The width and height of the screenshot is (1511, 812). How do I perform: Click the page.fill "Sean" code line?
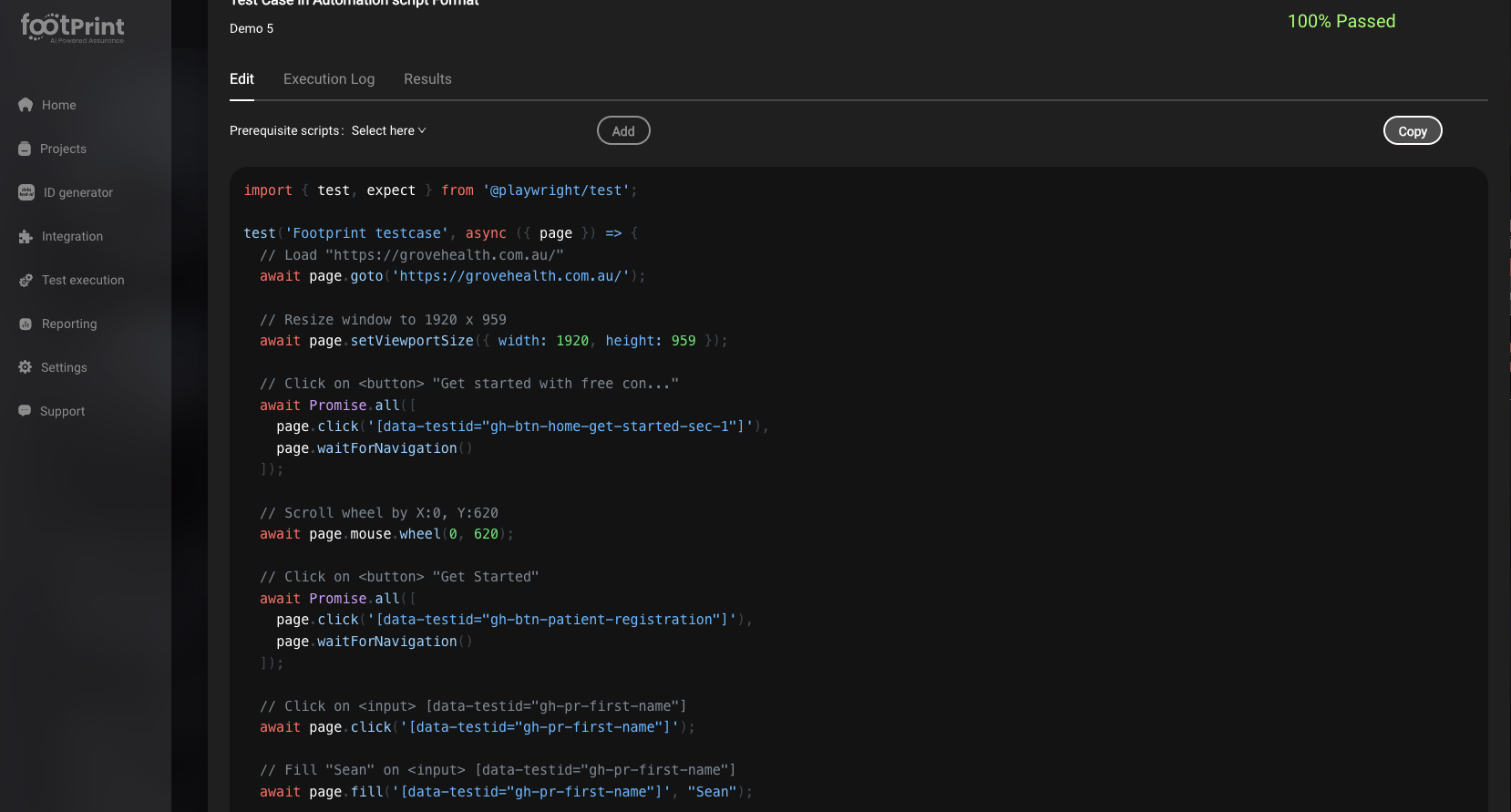pos(506,792)
